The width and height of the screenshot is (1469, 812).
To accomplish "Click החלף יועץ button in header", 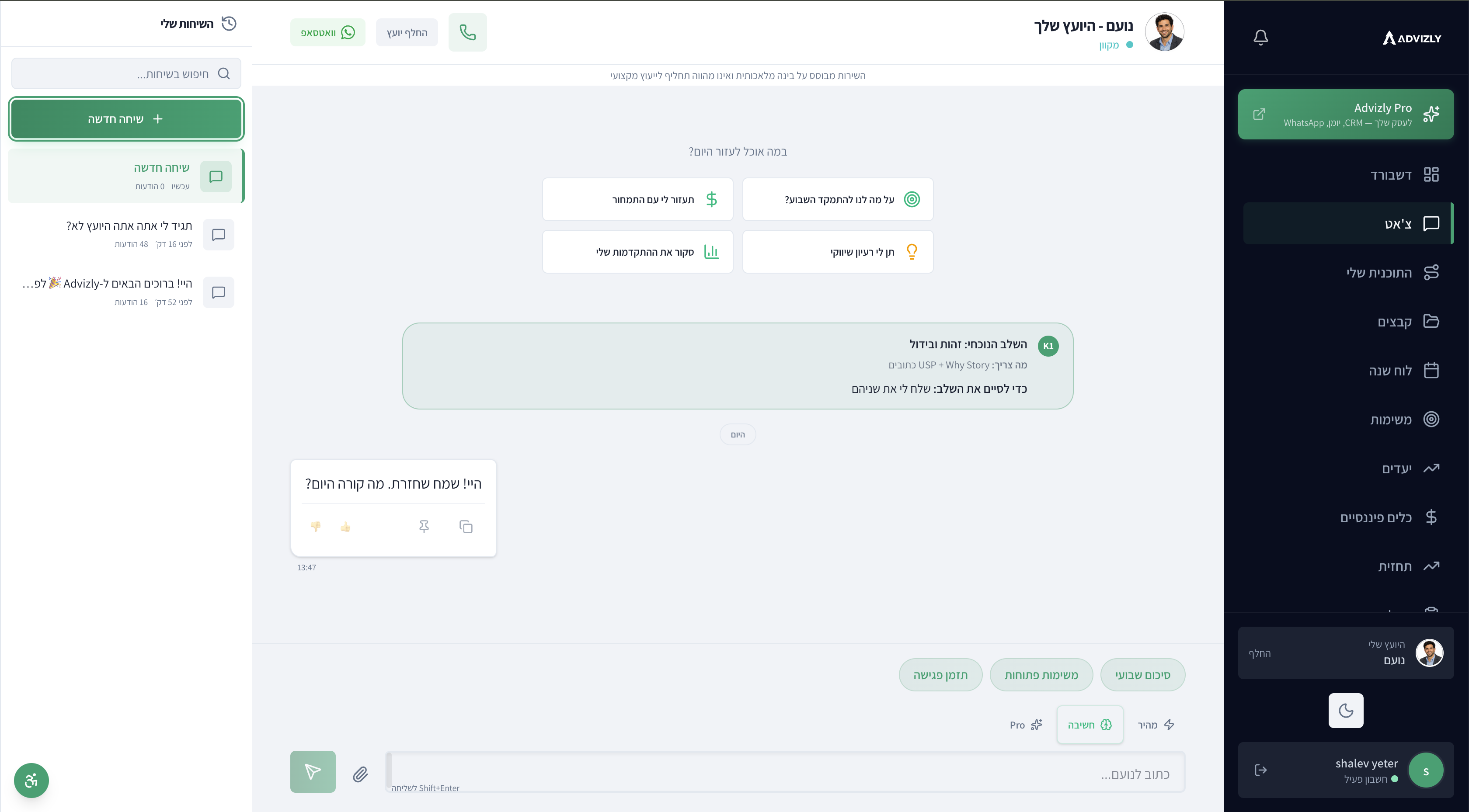I will tap(407, 32).
